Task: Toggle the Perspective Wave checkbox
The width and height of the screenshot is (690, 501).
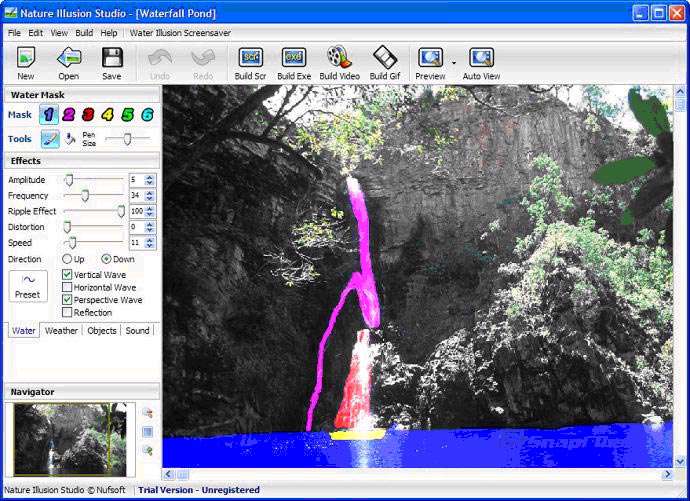Action: 67,300
